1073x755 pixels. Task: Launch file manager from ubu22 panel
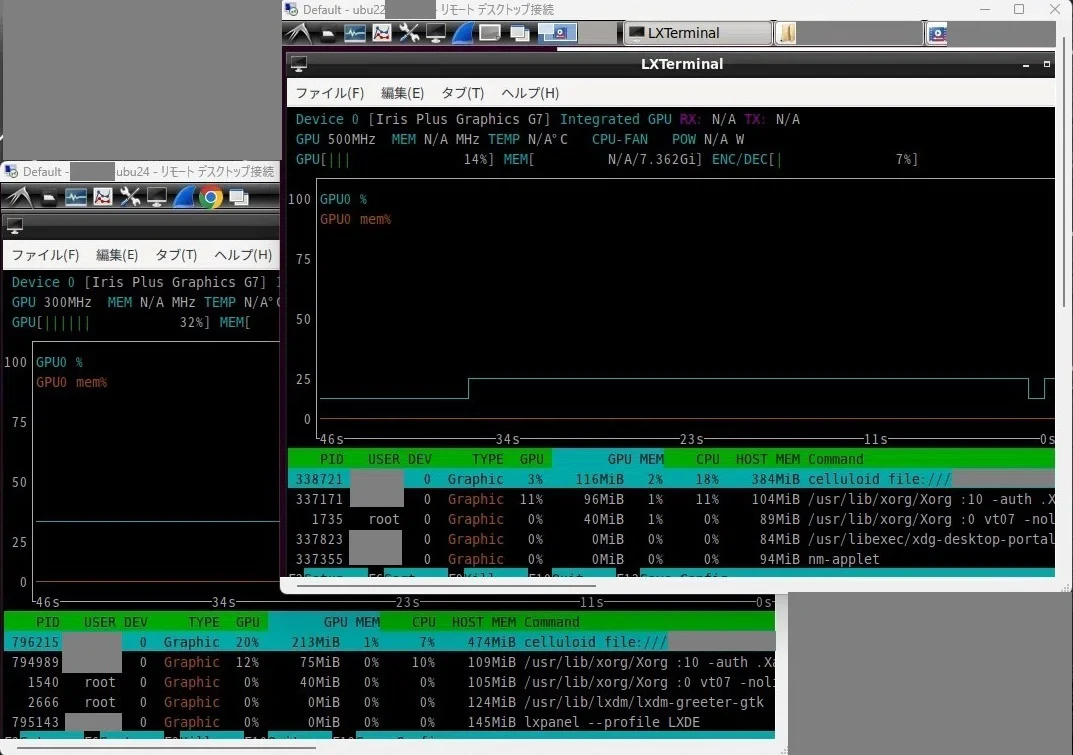point(328,34)
